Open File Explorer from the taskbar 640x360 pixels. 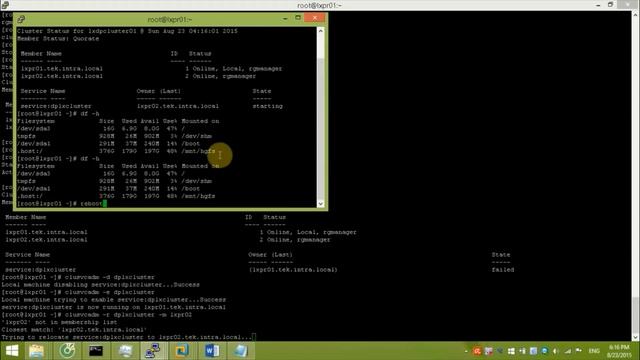pyautogui.click(x=36, y=351)
